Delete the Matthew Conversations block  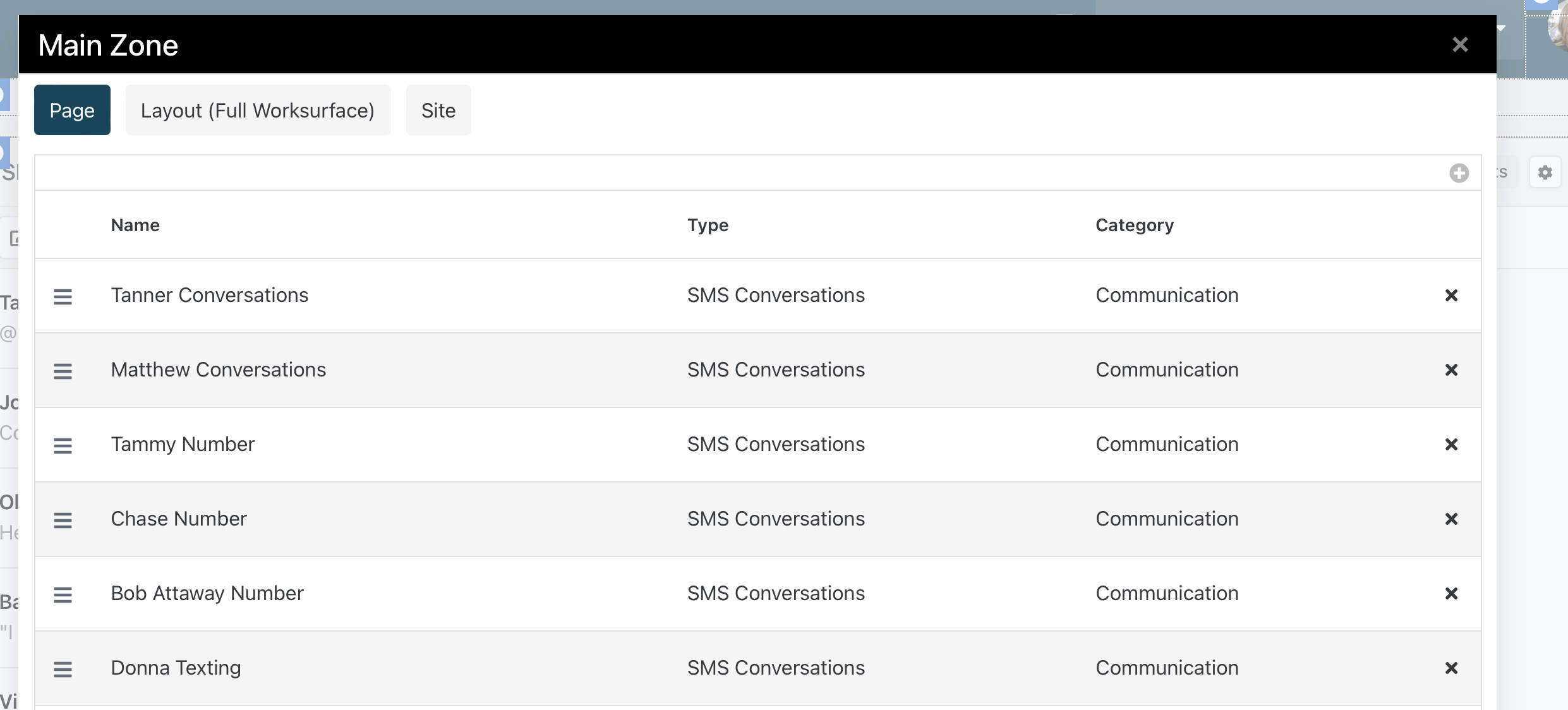click(x=1451, y=370)
